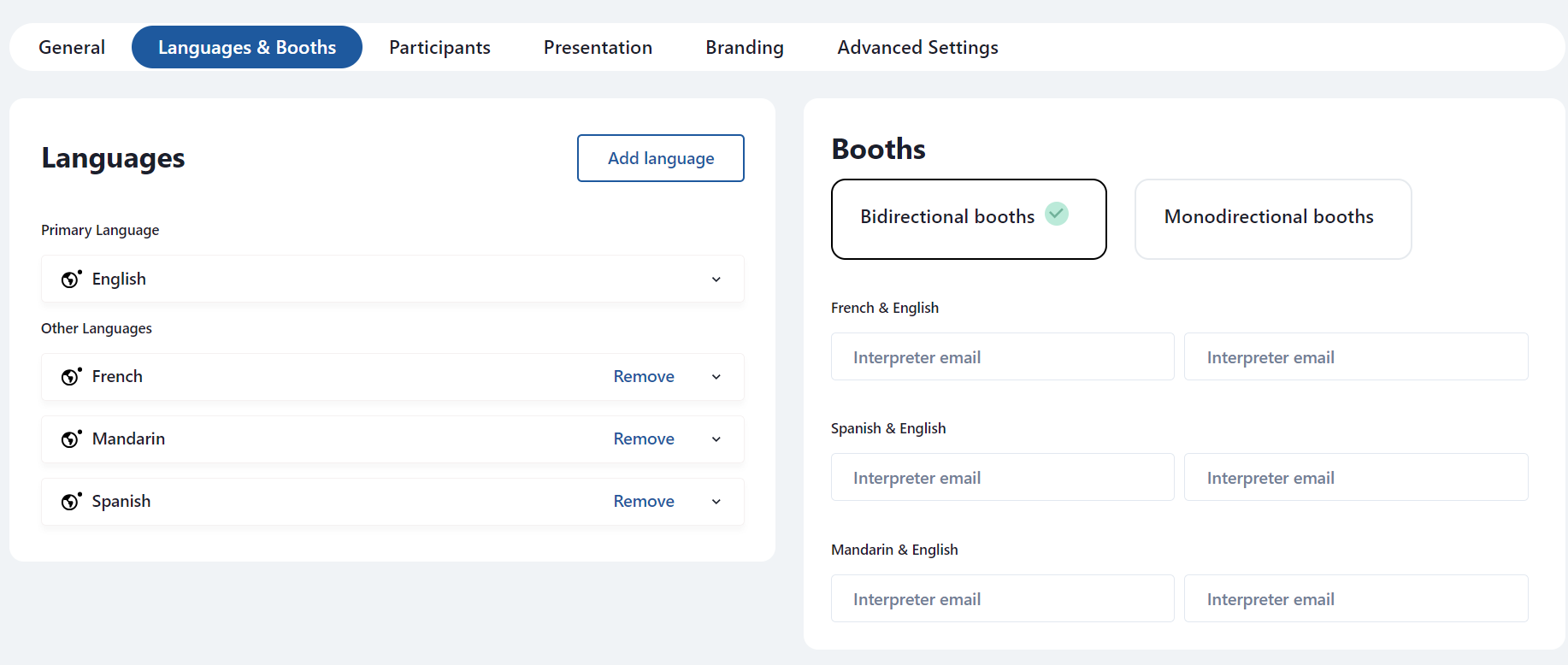The height and width of the screenshot is (665, 1568).
Task: Click the globe icon beside French
Action: (x=71, y=376)
